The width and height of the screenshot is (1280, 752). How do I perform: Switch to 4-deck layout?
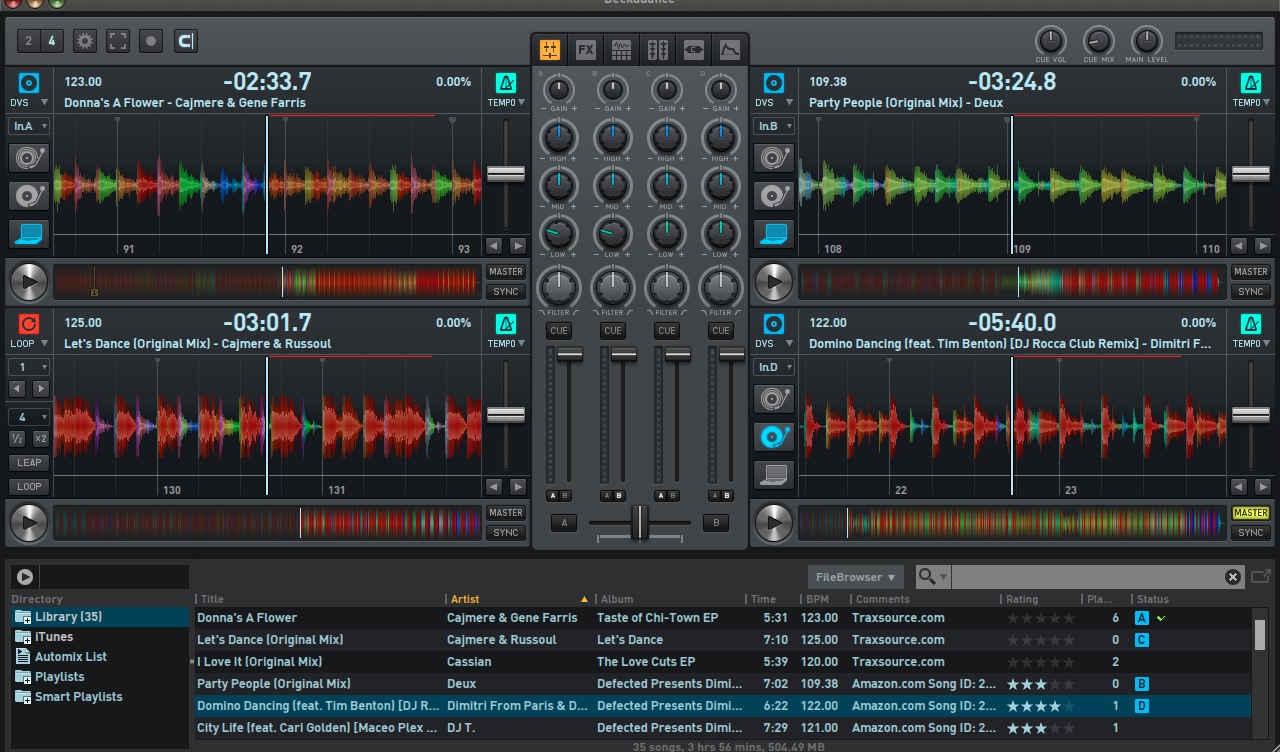coord(52,41)
